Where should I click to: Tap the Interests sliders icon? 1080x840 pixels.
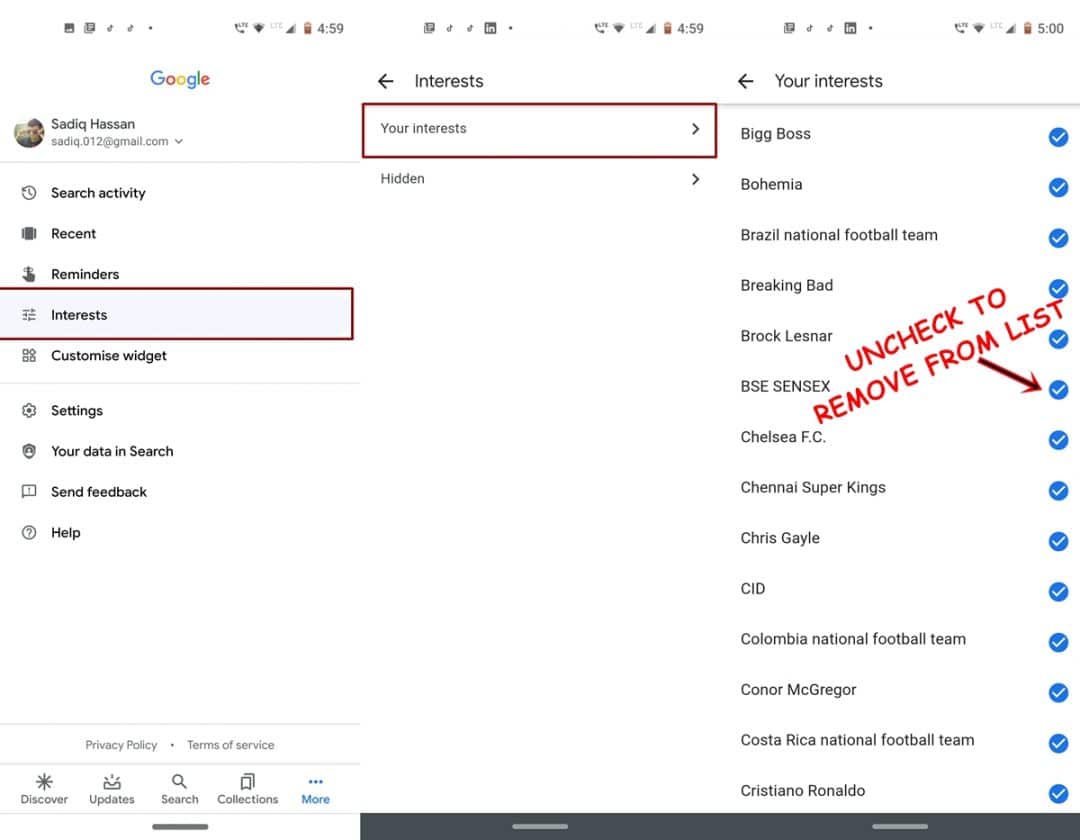(29, 315)
